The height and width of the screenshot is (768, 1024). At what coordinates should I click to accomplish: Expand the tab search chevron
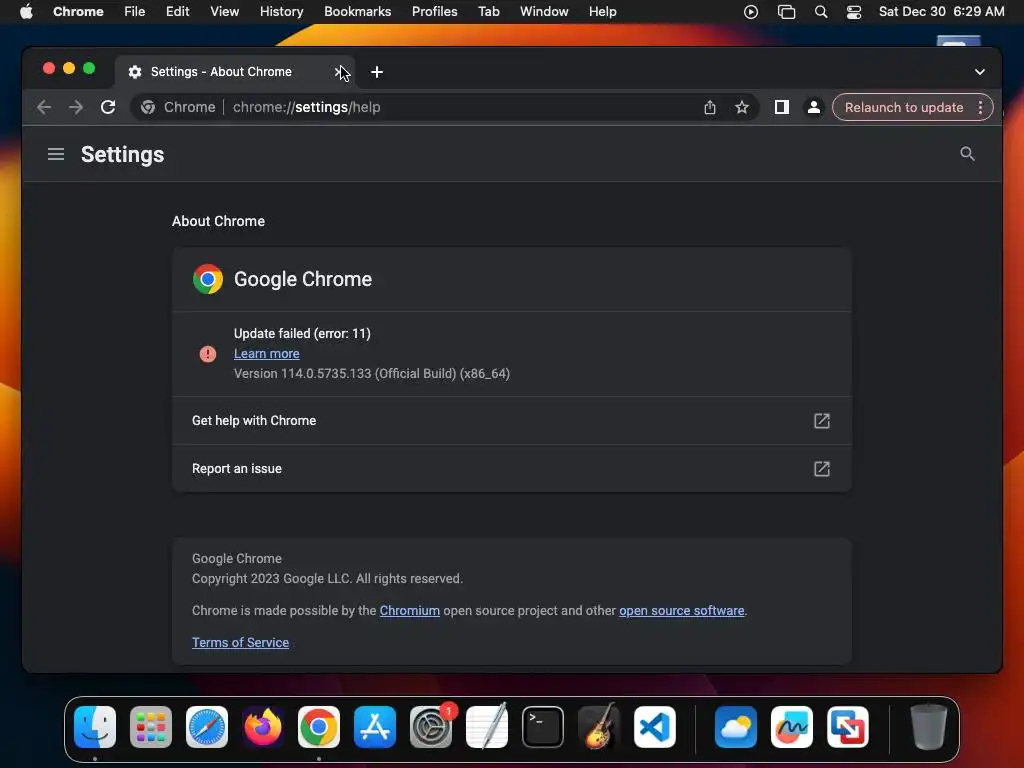[x=980, y=72]
